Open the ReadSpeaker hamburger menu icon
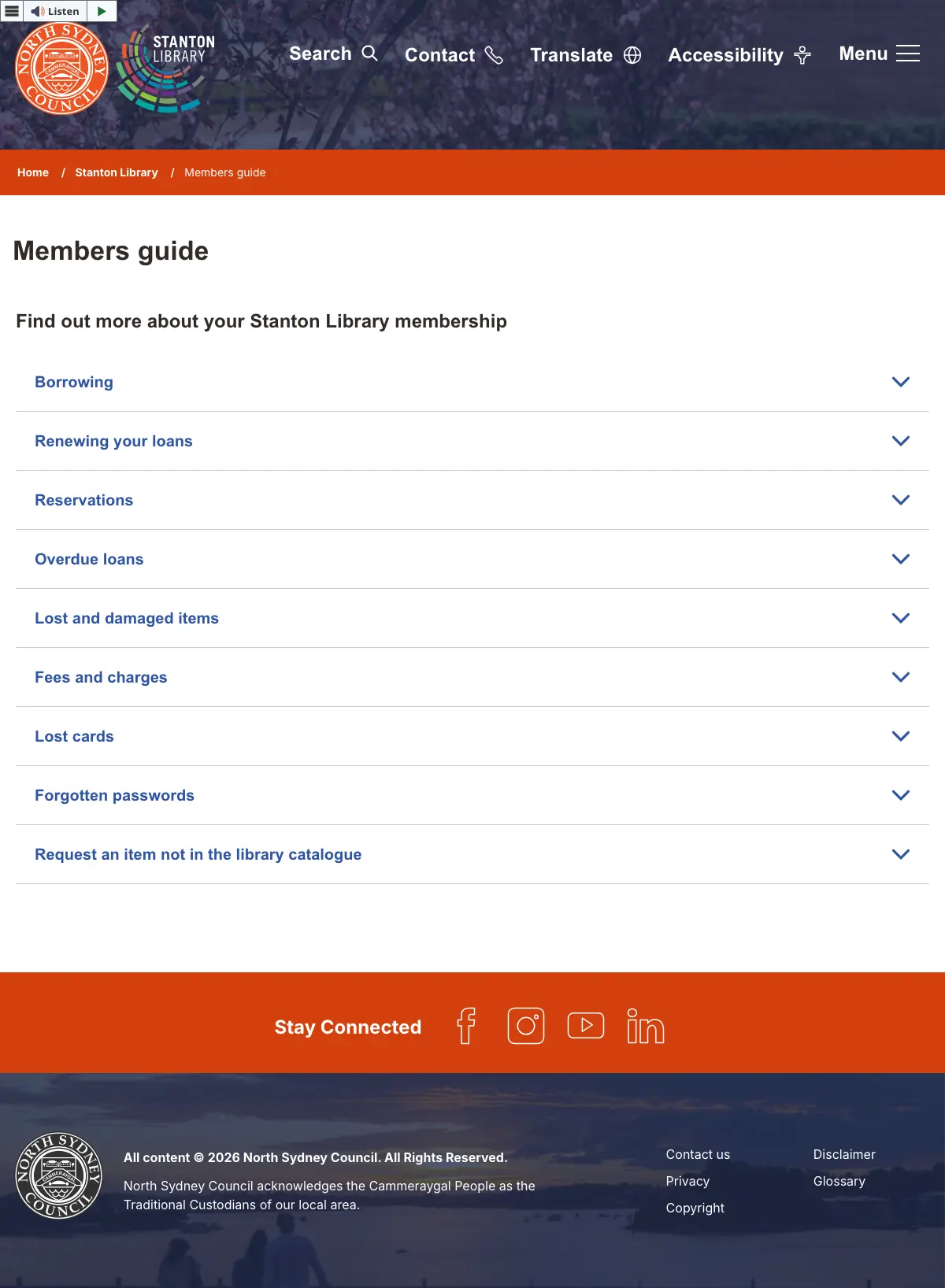The height and width of the screenshot is (1288, 945). (x=12, y=11)
